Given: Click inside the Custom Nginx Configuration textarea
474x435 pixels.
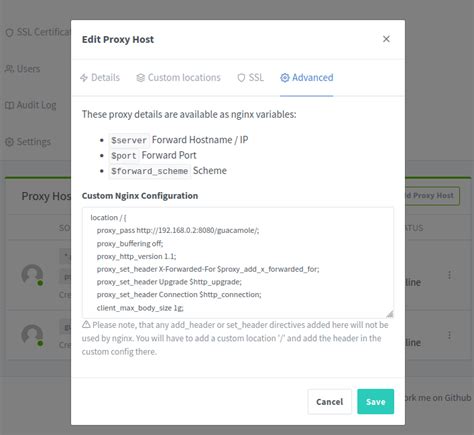Looking at the screenshot, I should [238, 262].
